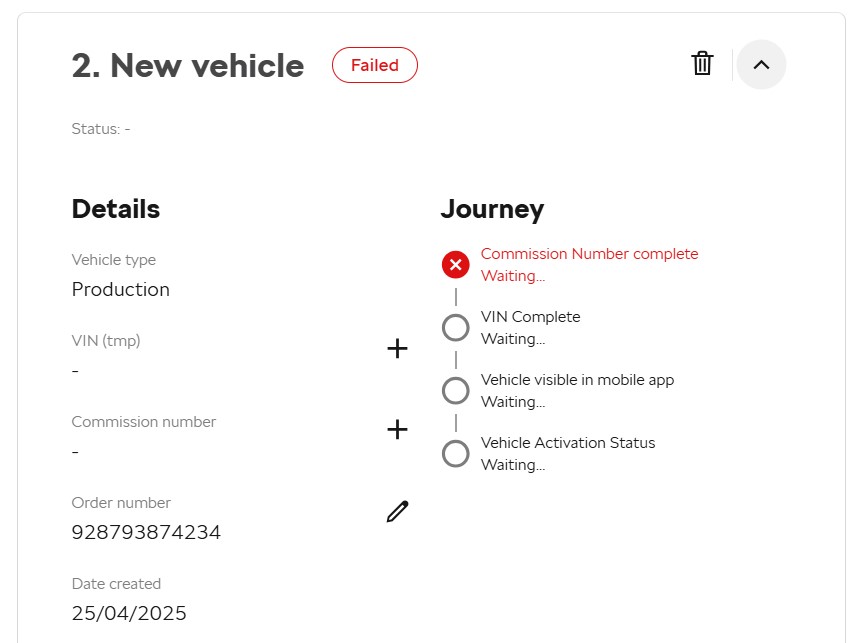858x643 pixels.
Task: Edit Order number with the pencil icon
Action: (x=397, y=511)
